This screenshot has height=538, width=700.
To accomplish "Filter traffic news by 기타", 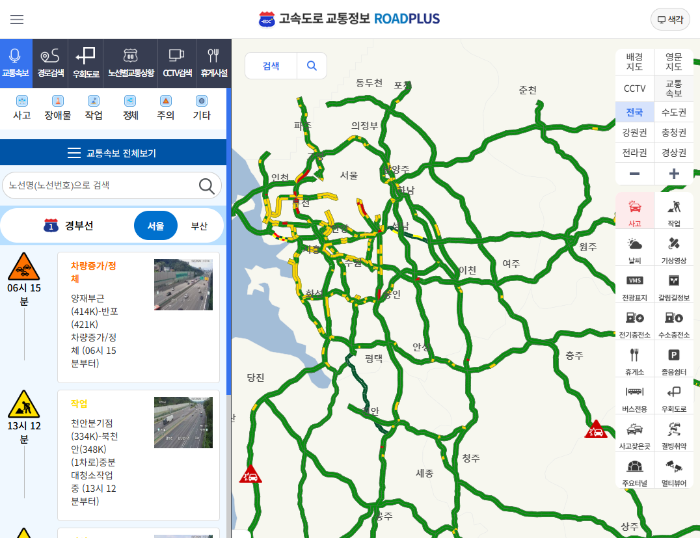I will click(x=202, y=108).
